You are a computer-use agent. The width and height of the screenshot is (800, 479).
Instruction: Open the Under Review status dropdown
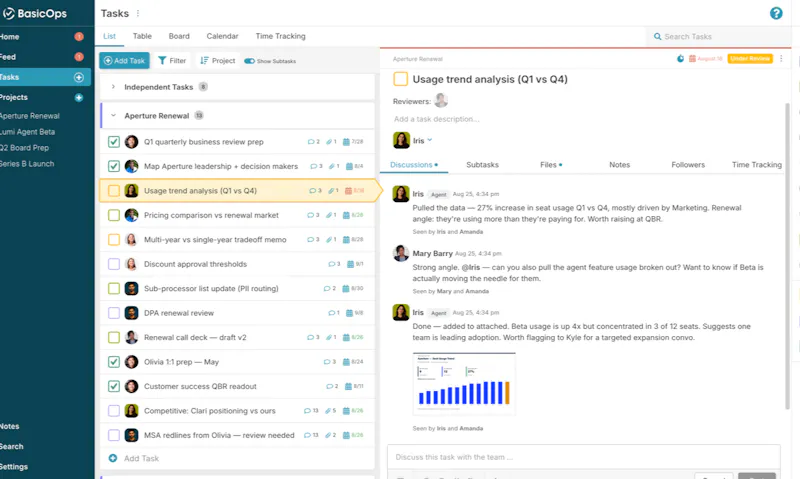click(x=750, y=59)
